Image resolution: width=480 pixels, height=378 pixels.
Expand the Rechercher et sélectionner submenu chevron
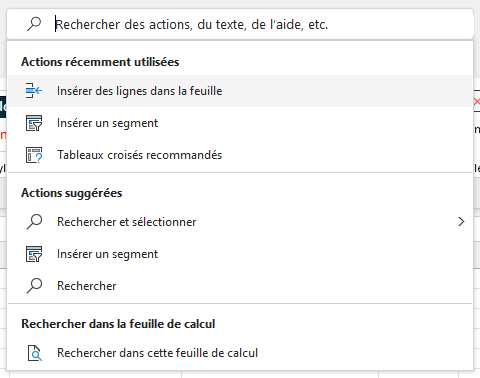click(461, 222)
